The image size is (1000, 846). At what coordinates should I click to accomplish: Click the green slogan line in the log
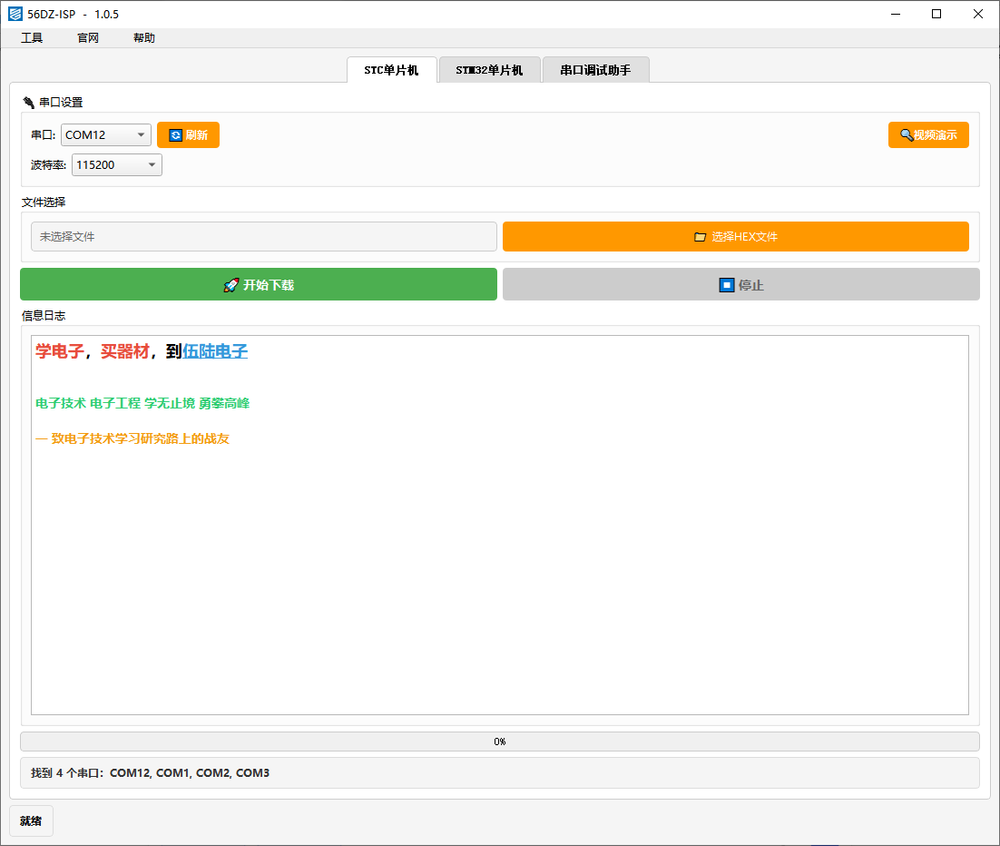coord(142,404)
